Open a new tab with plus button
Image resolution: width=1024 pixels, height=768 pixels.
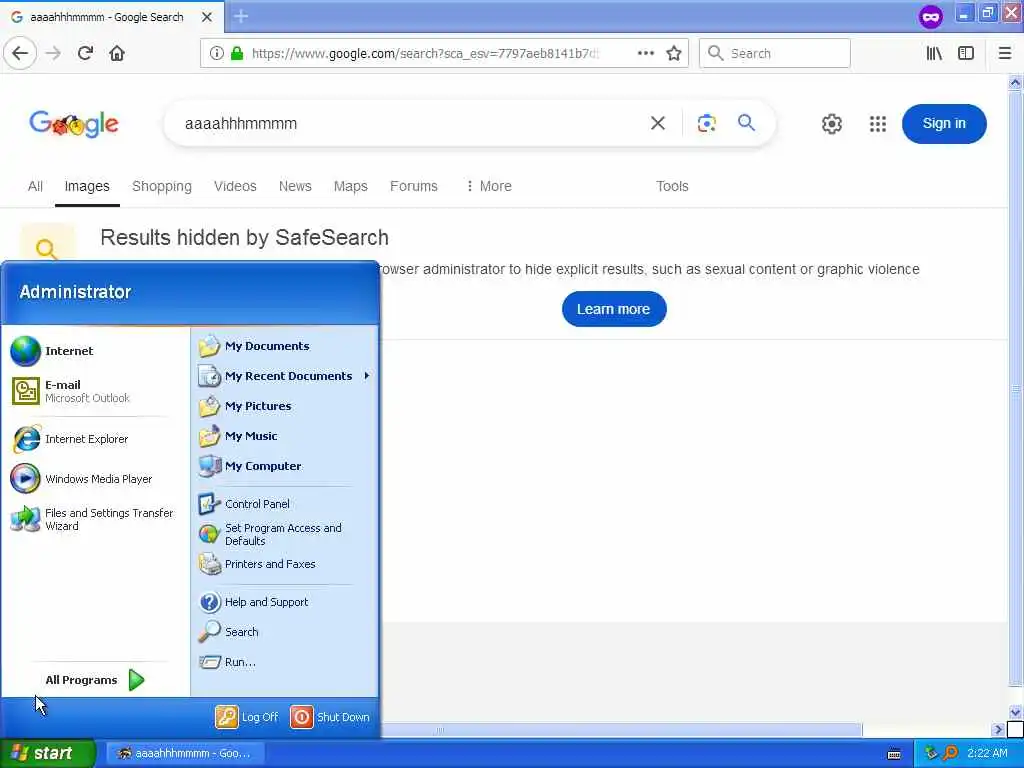(x=241, y=16)
